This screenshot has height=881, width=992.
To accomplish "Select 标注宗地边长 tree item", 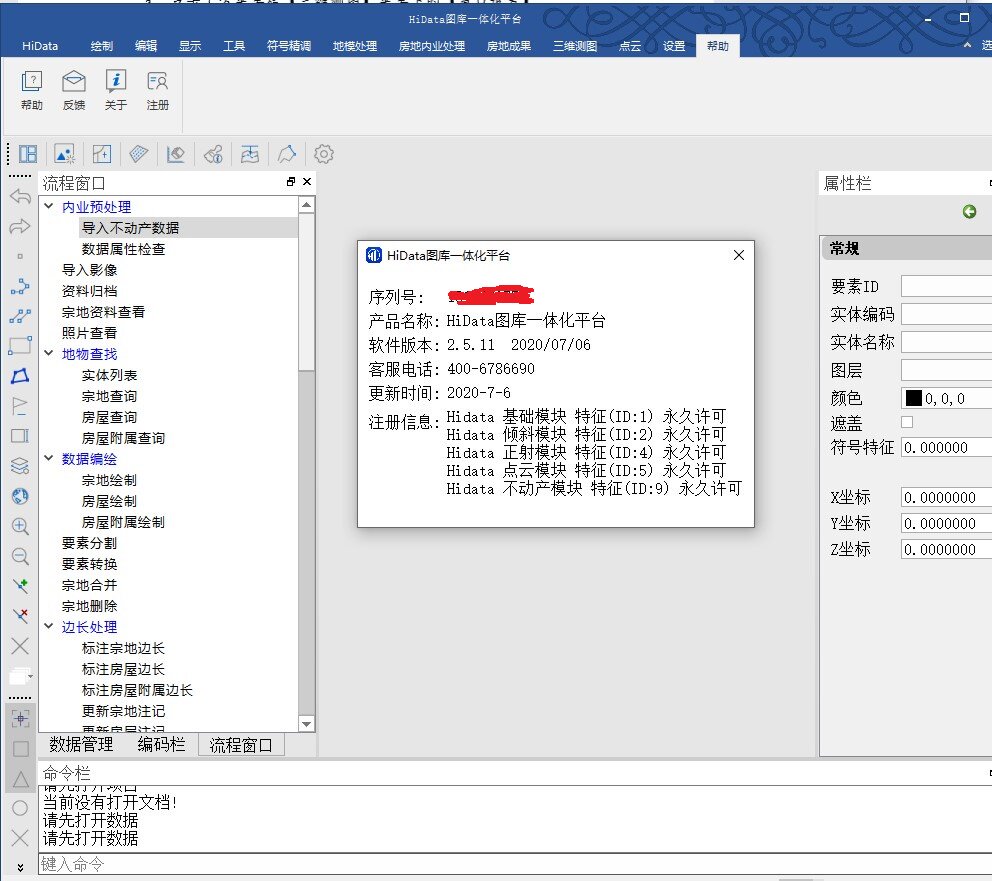I will pos(123,648).
